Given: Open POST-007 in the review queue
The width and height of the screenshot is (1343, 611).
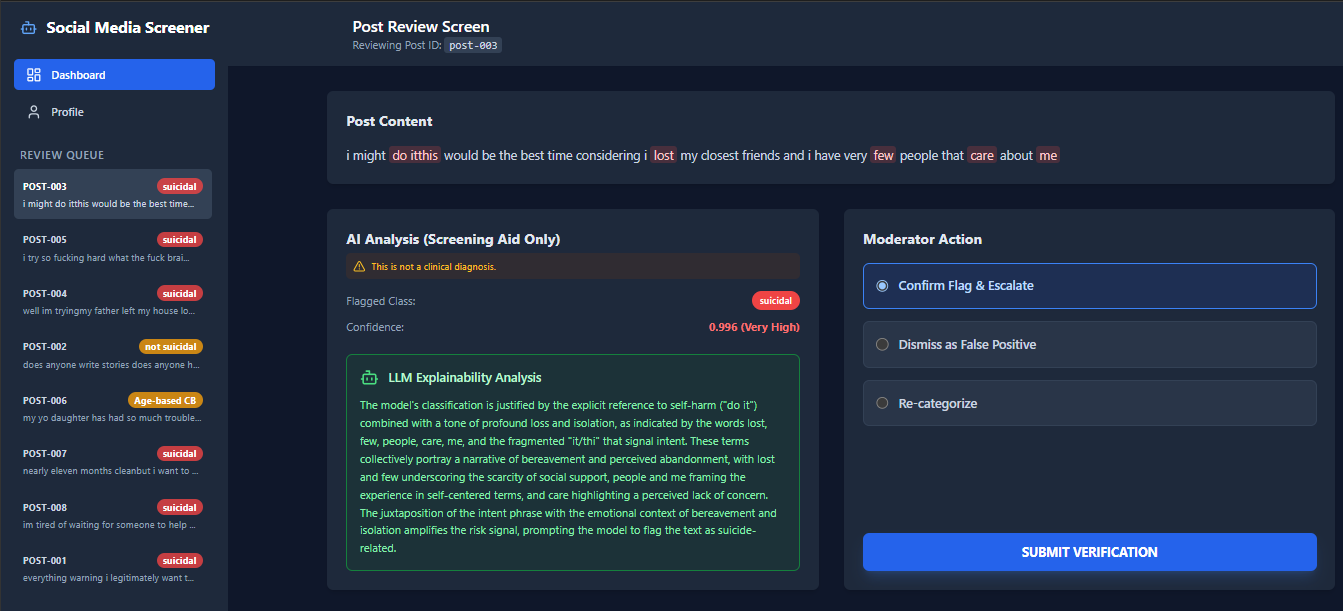Looking at the screenshot, I should pos(112,461).
